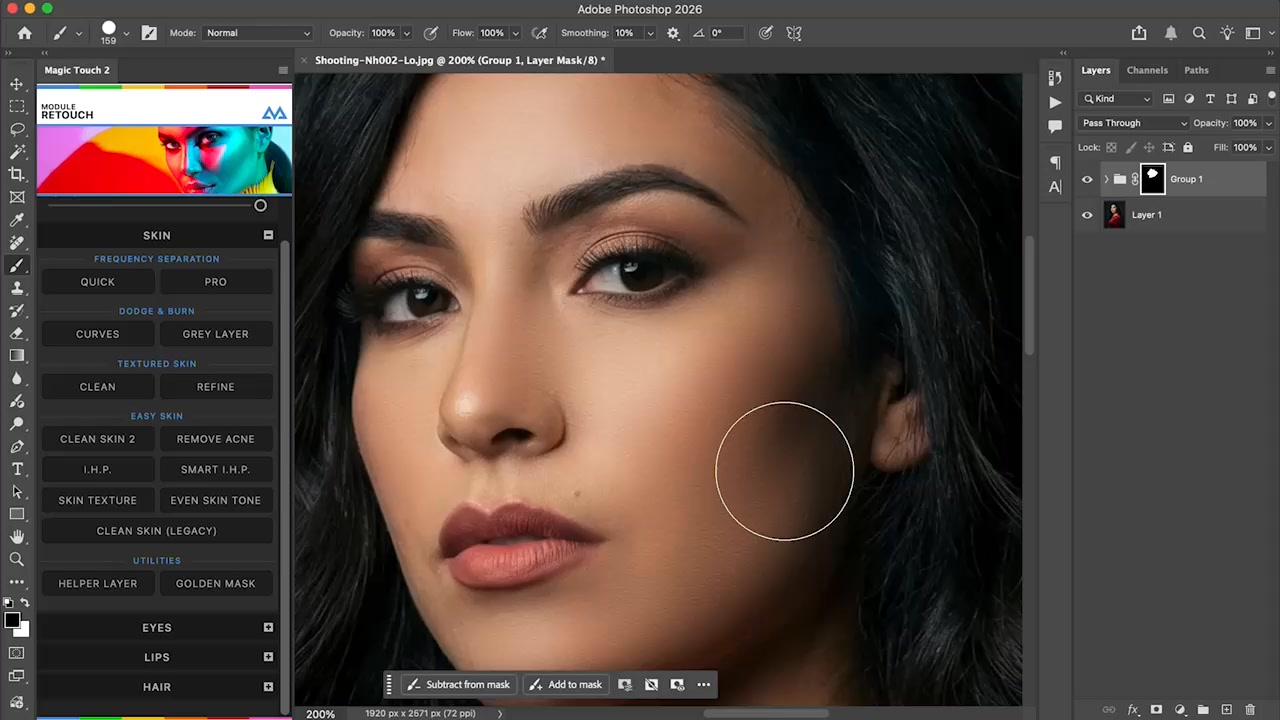Hide the Group 1 layer visibility

[x=1087, y=179]
